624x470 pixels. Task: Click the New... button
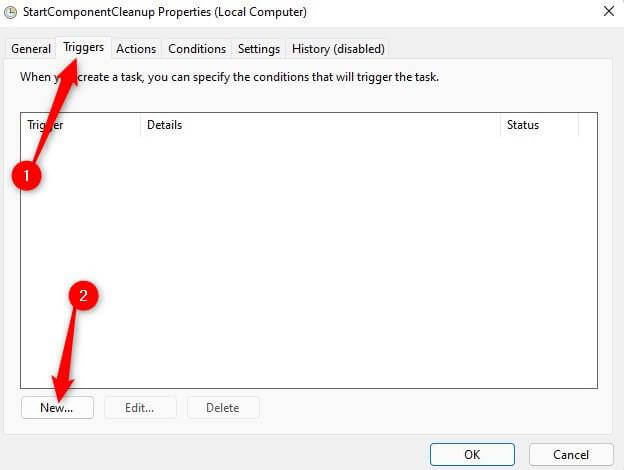point(57,408)
